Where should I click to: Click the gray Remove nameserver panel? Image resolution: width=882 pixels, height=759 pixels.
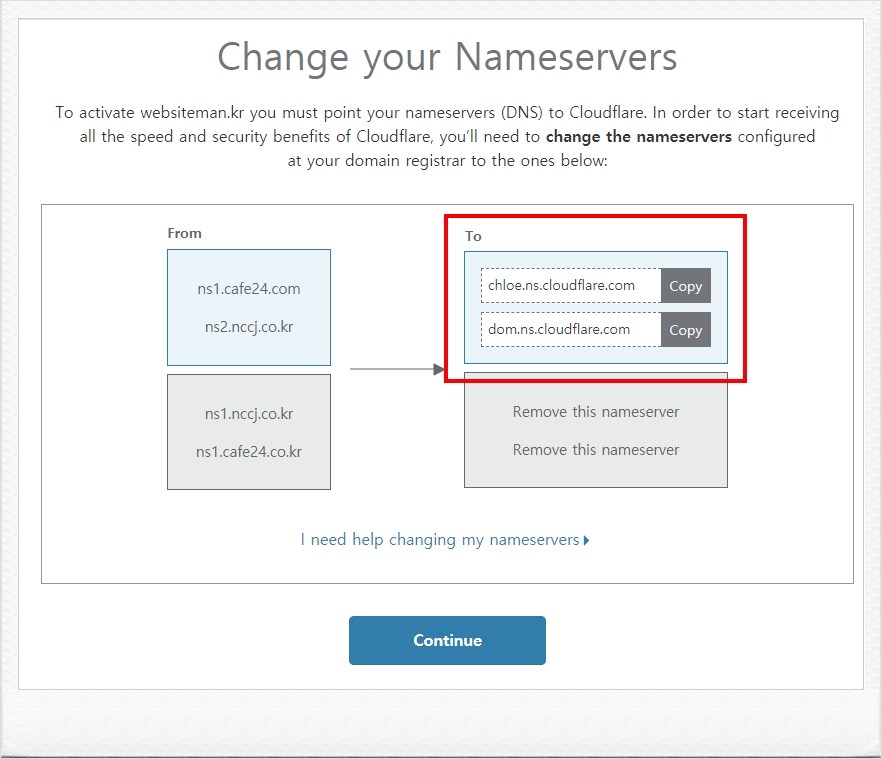click(x=596, y=430)
